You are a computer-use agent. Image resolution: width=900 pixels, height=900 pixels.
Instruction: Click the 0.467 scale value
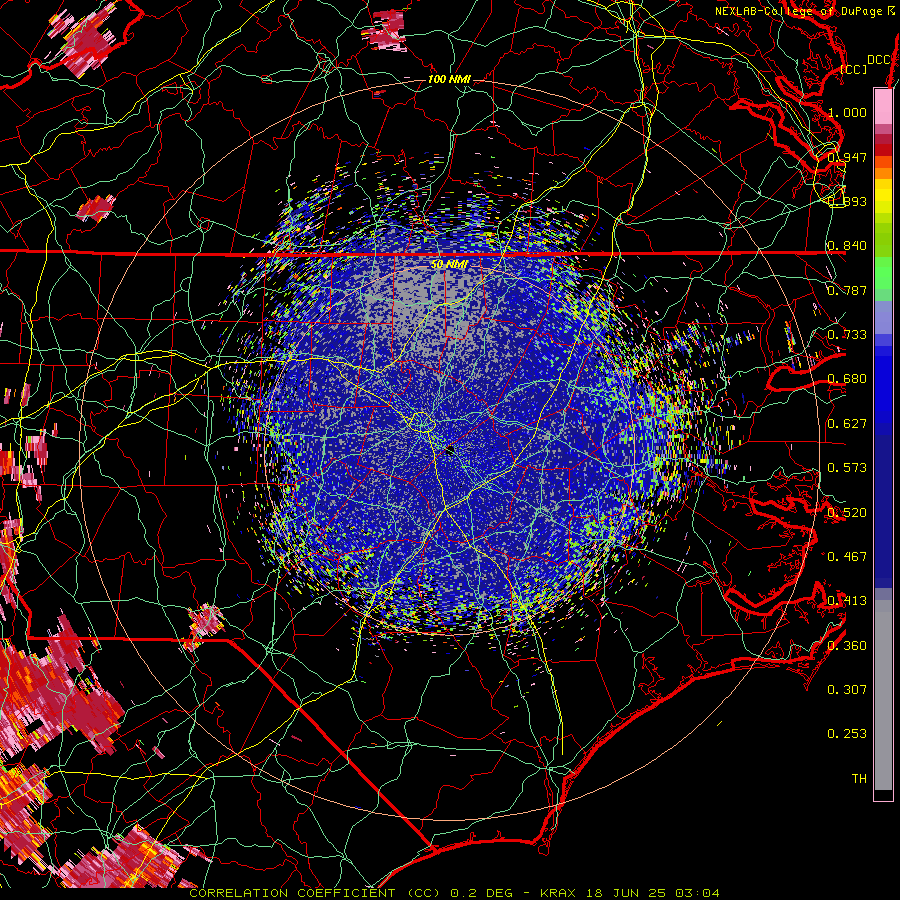[x=847, y=556]
